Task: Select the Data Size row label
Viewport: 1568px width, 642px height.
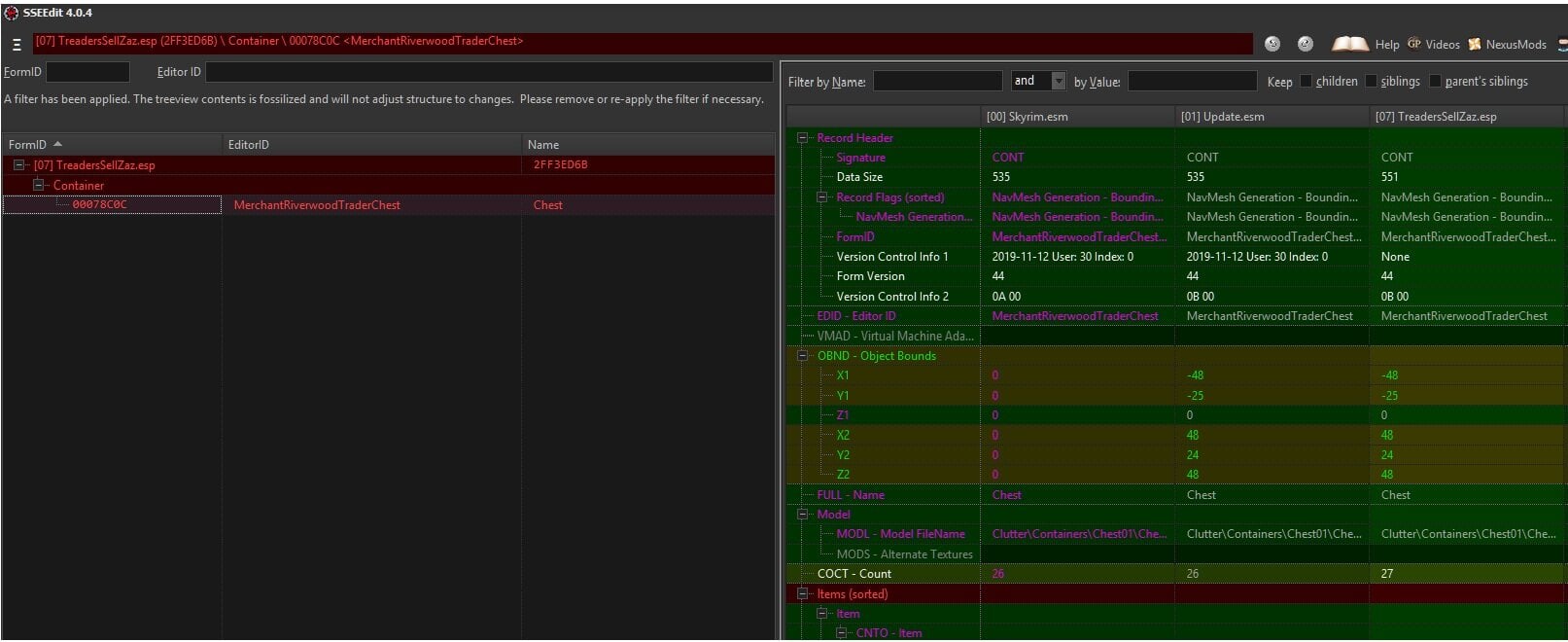Action: point(859,177)
